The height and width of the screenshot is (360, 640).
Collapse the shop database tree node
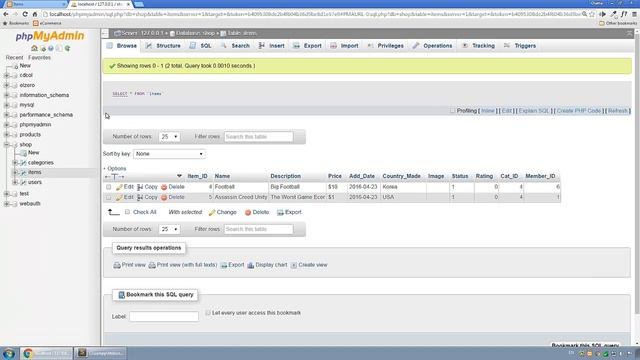click(7, 144)
